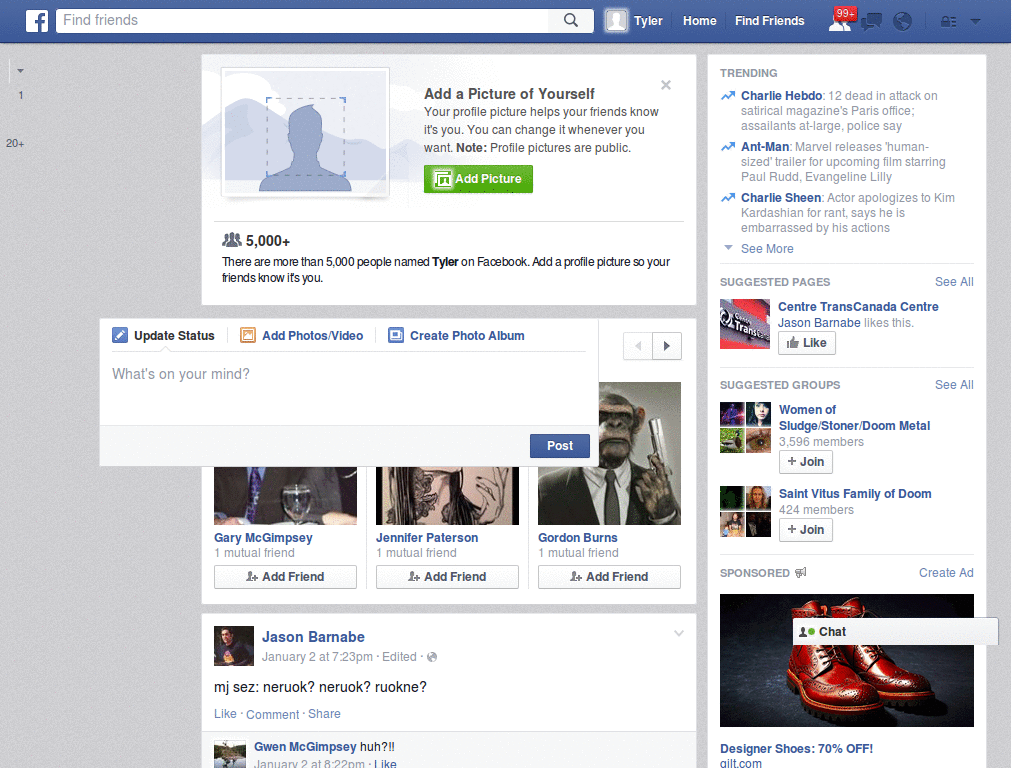
Task: Open Gordon Burns' profile link
Action: 578,537
